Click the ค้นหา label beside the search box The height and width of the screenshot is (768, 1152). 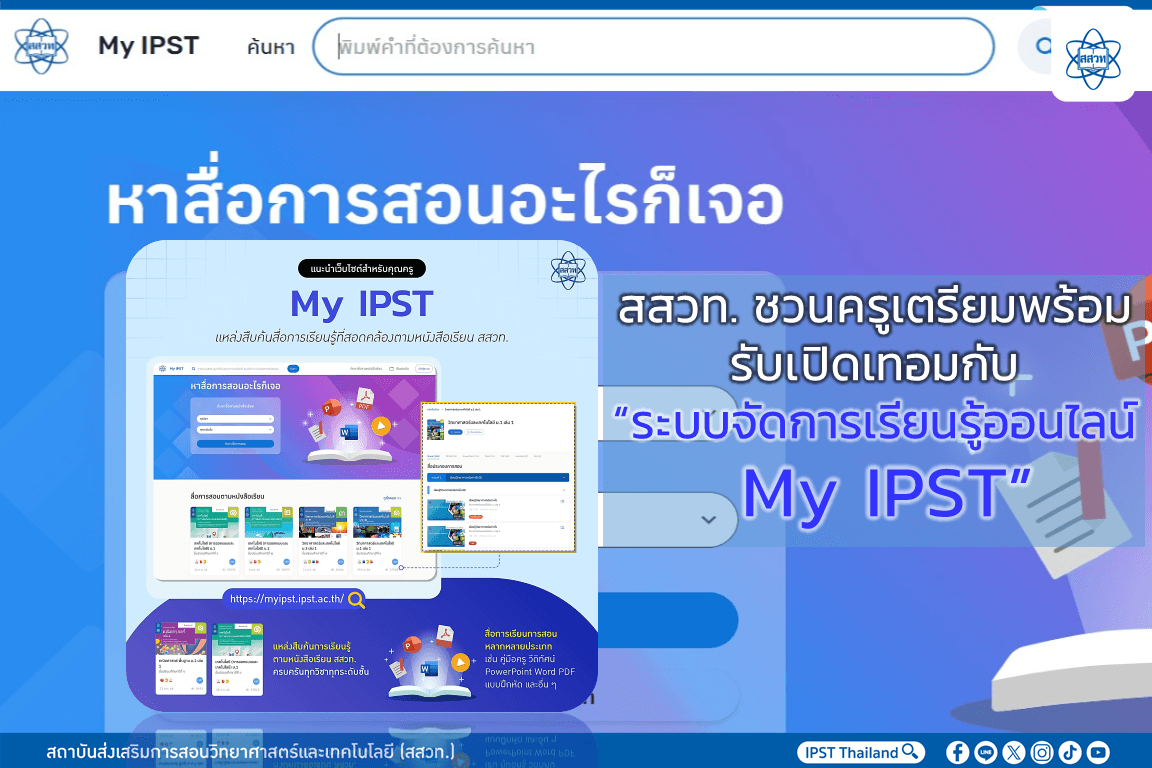[270, 48]
